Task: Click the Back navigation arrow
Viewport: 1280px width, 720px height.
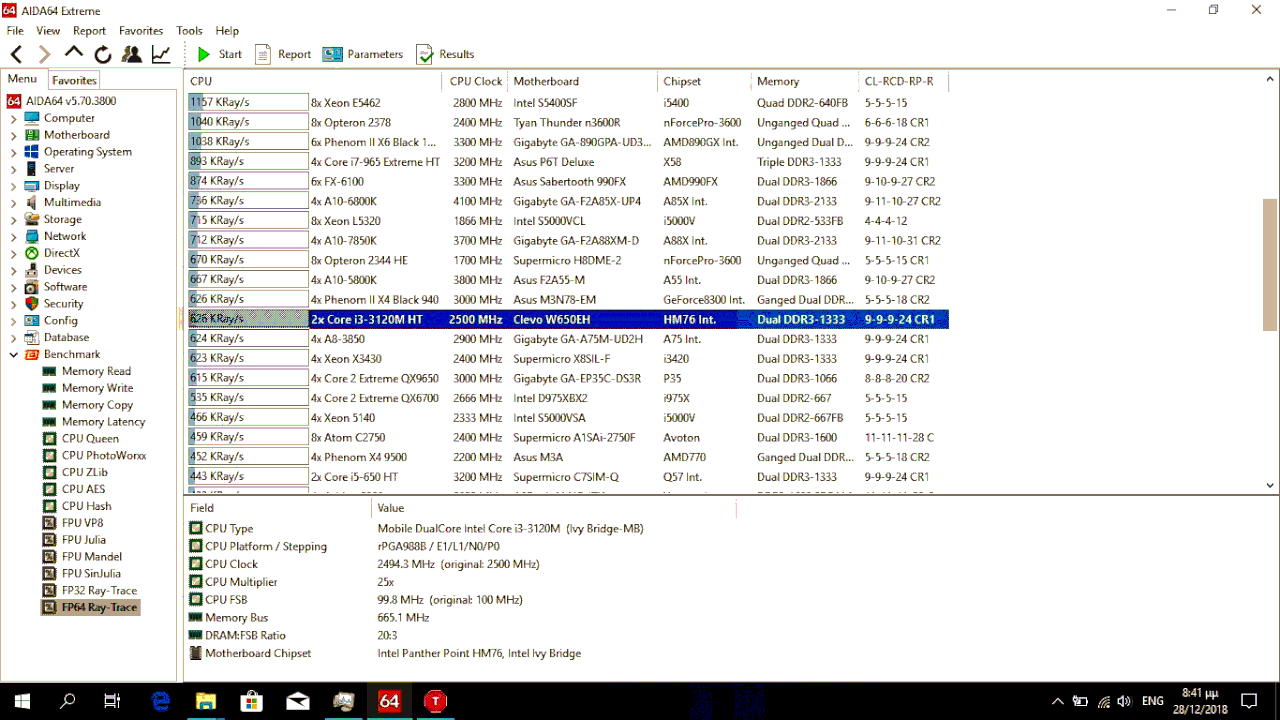Action: tap(16, 54)
